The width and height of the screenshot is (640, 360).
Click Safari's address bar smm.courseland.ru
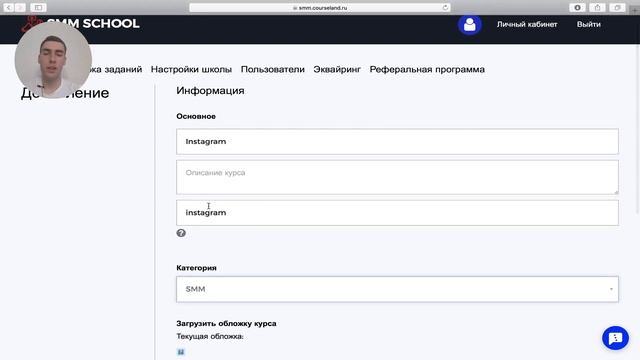click(320, 8)
